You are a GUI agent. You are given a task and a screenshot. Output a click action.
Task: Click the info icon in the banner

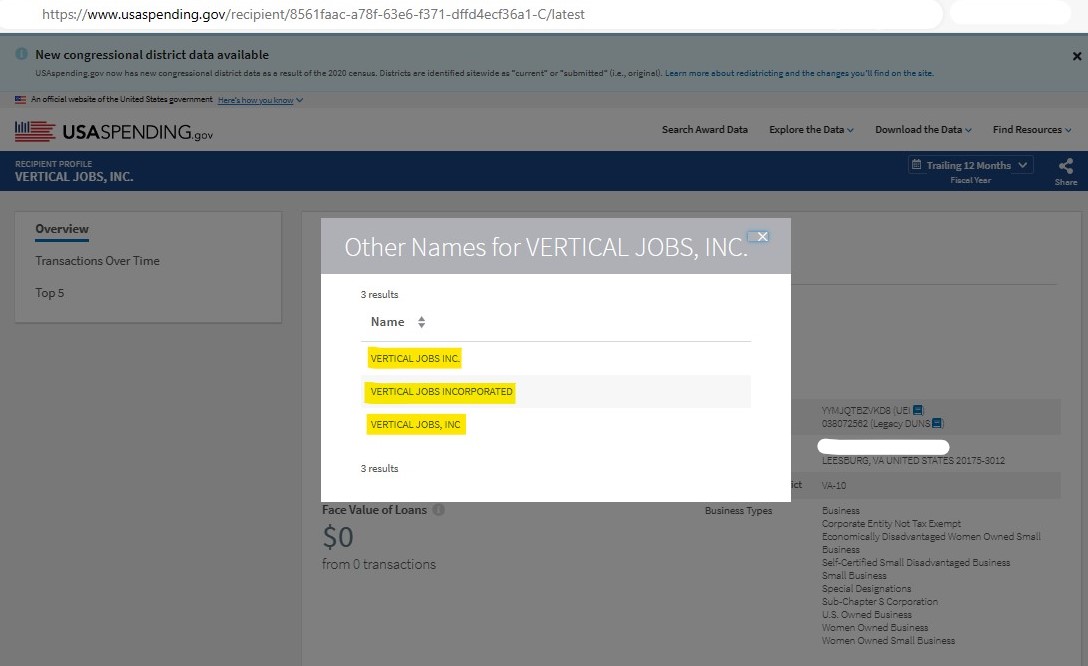(22, 53)
